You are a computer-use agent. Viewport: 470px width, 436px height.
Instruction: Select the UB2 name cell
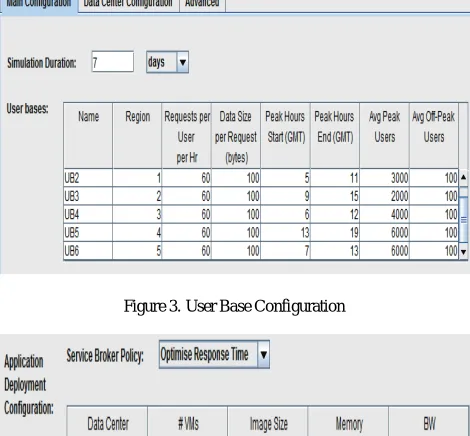click(88, 178)
